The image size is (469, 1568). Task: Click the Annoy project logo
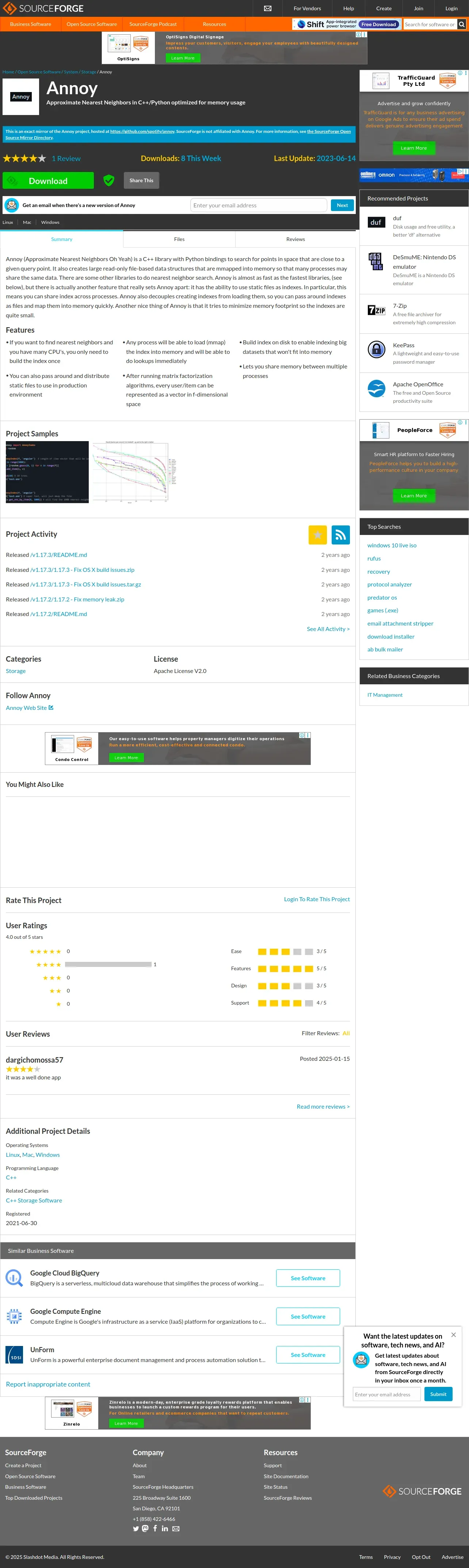[x=21, y=97]
